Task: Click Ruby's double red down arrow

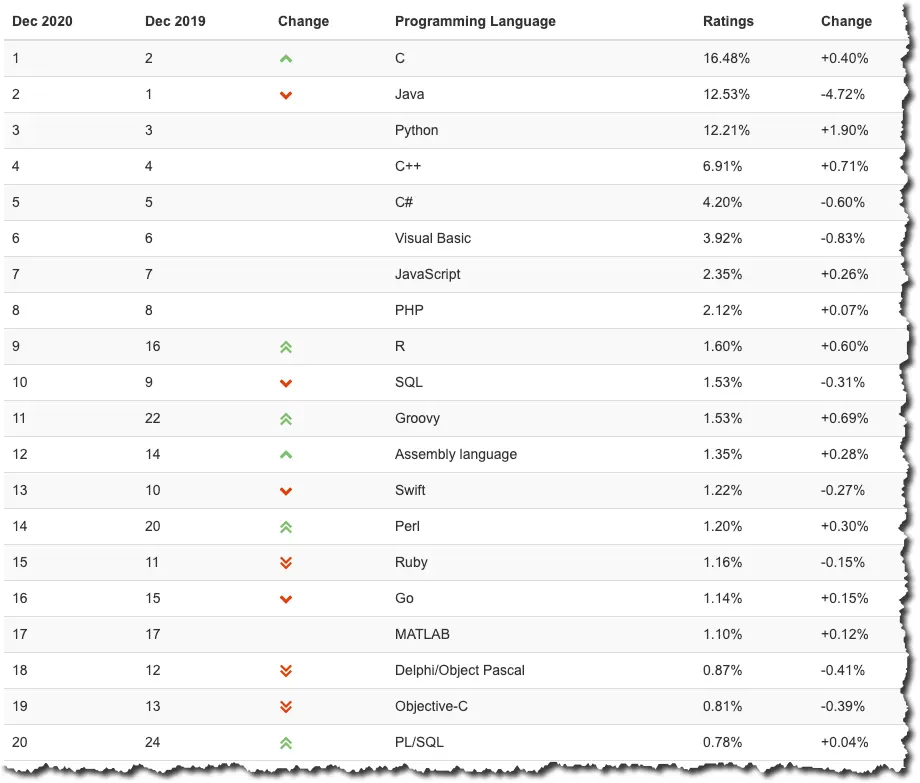Action: (x=286, y=563)
